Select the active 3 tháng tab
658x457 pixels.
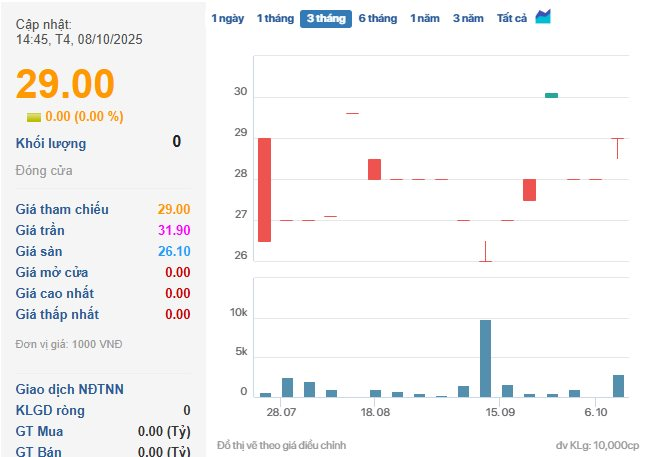coord(326,18)
